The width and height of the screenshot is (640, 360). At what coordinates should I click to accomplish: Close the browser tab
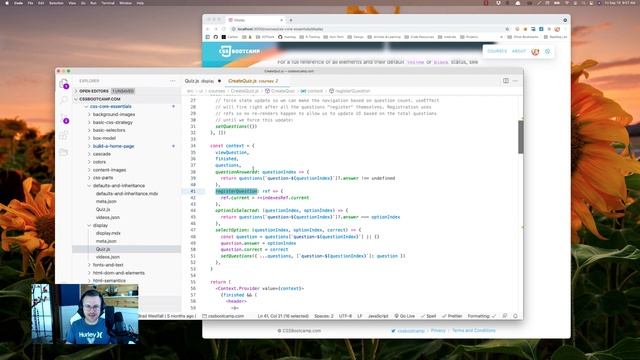(x=281, y=20)
